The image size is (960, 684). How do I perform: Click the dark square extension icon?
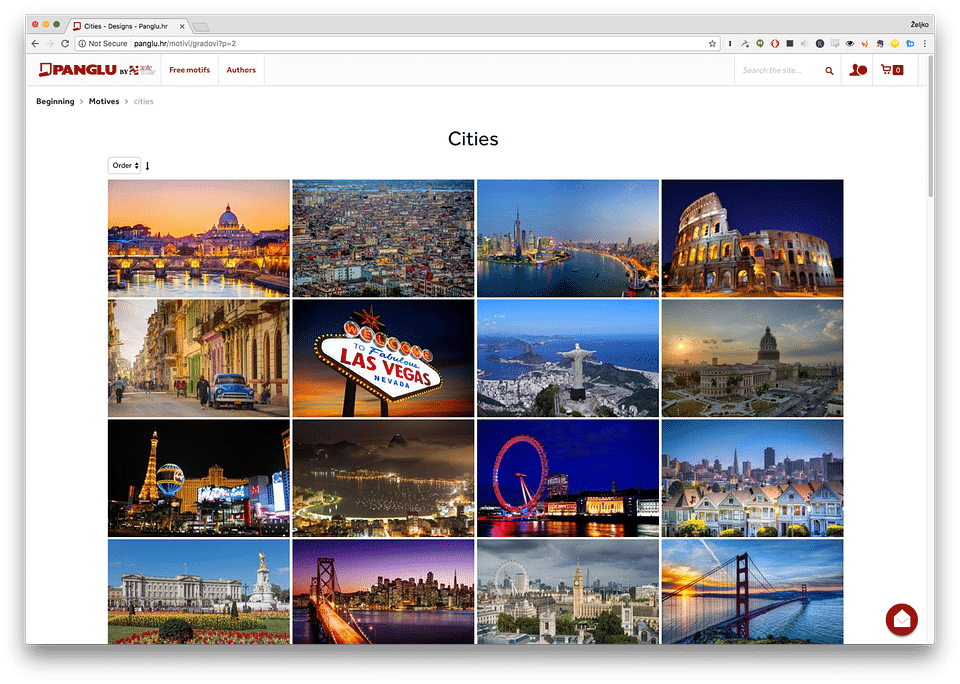click(x=790, y=43)
